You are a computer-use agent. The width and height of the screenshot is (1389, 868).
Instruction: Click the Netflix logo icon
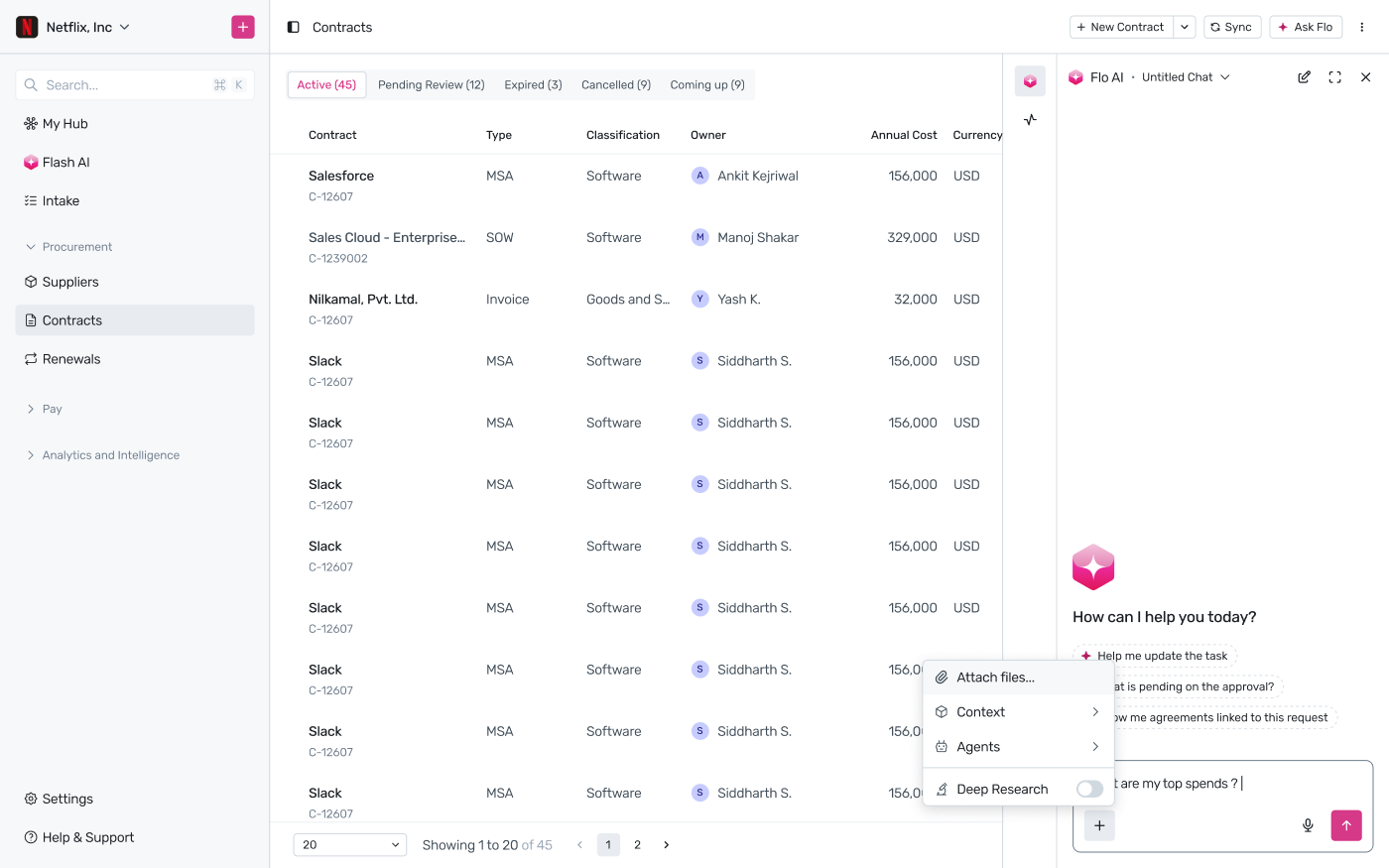tap(27, 27)
